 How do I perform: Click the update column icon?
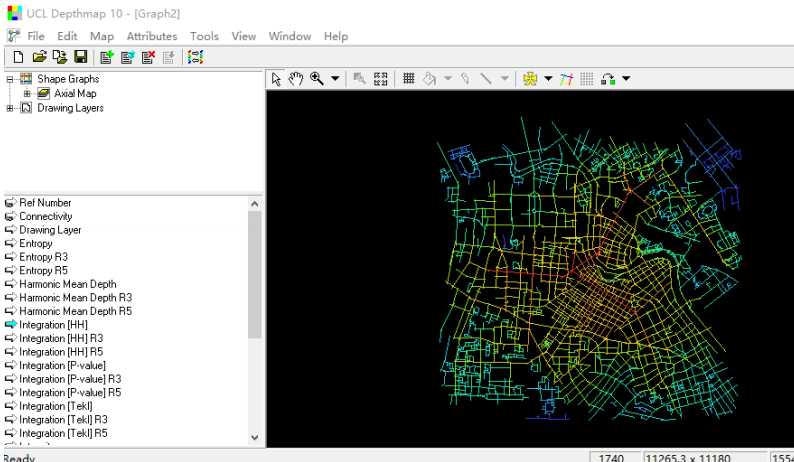point(128,57)
